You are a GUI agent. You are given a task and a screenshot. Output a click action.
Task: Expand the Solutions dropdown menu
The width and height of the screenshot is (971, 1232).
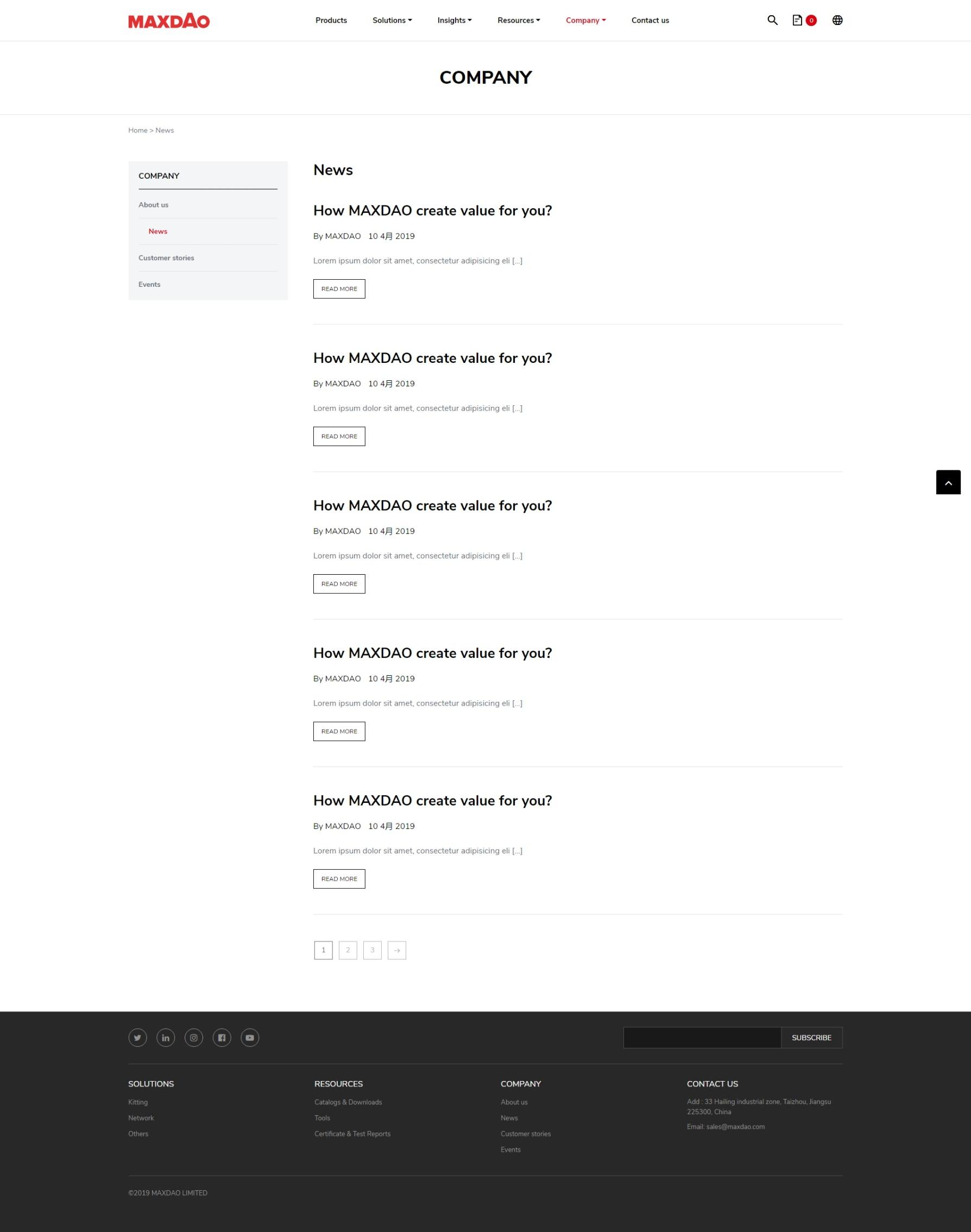(392, 21)
